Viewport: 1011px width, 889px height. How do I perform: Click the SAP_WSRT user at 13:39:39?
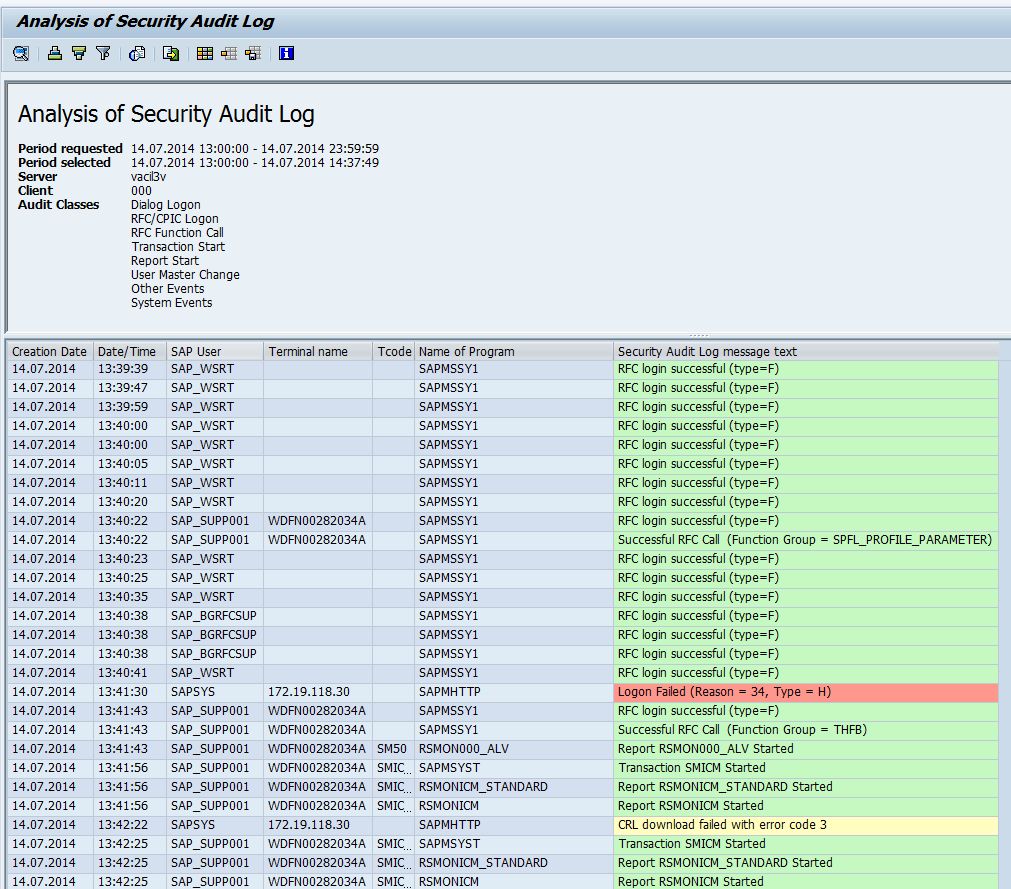pyautogui.click(x=215, y=369)
